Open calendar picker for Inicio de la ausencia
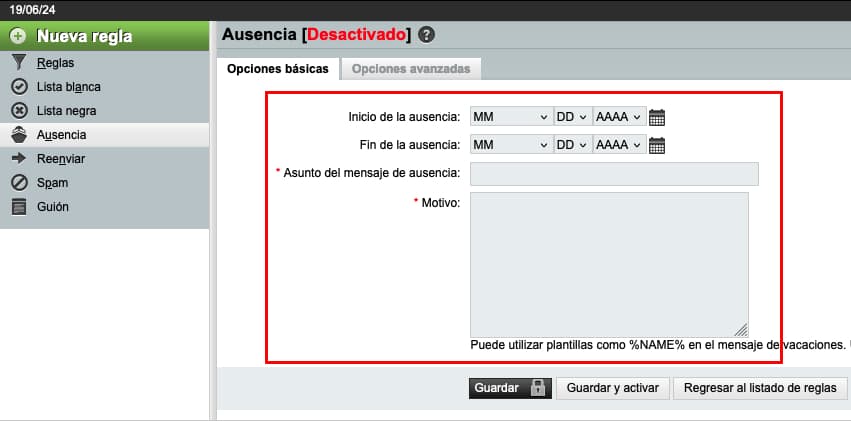 pyautogui.click(x=657, y=117)
